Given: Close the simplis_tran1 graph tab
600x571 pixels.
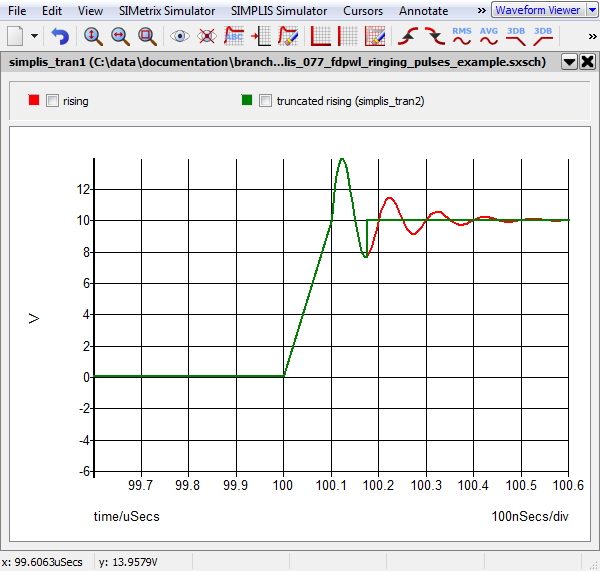Looking at the screenshot, I should tap(587, 61).
